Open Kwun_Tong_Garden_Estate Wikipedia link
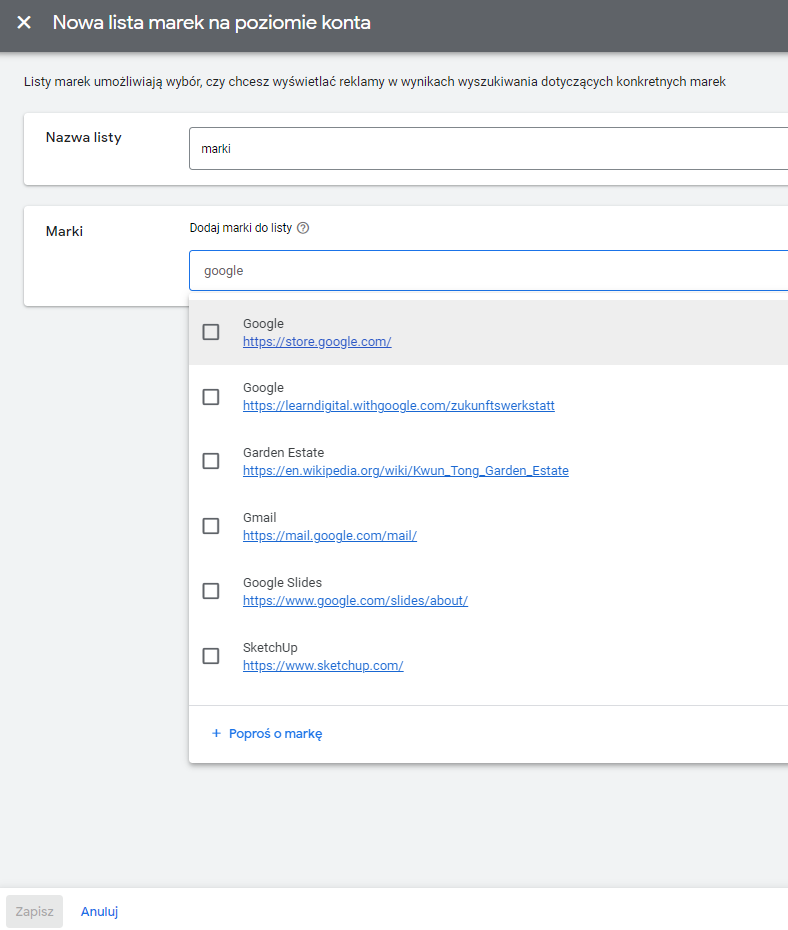 406,470
